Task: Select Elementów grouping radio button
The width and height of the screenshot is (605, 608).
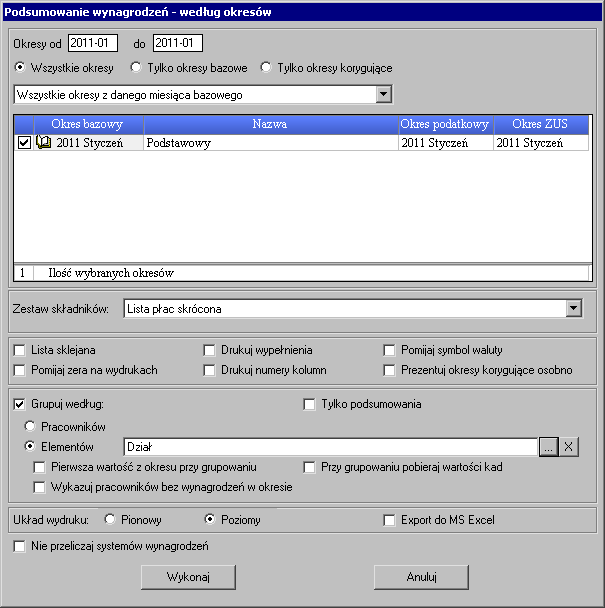Action: click(x=29, y=446)
